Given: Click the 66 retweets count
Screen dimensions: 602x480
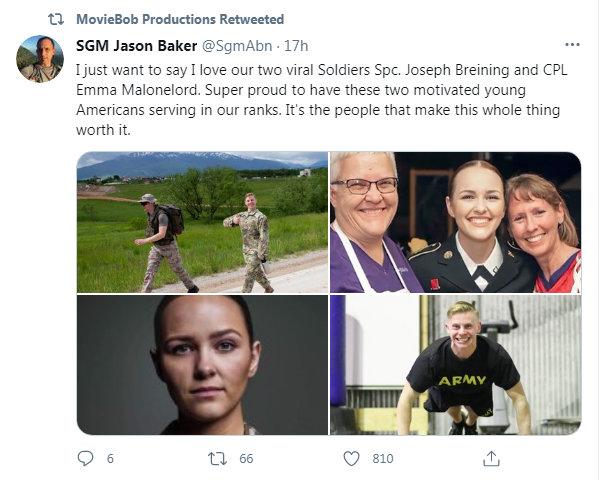Looking at the screenshot, I should pos(246,458).
